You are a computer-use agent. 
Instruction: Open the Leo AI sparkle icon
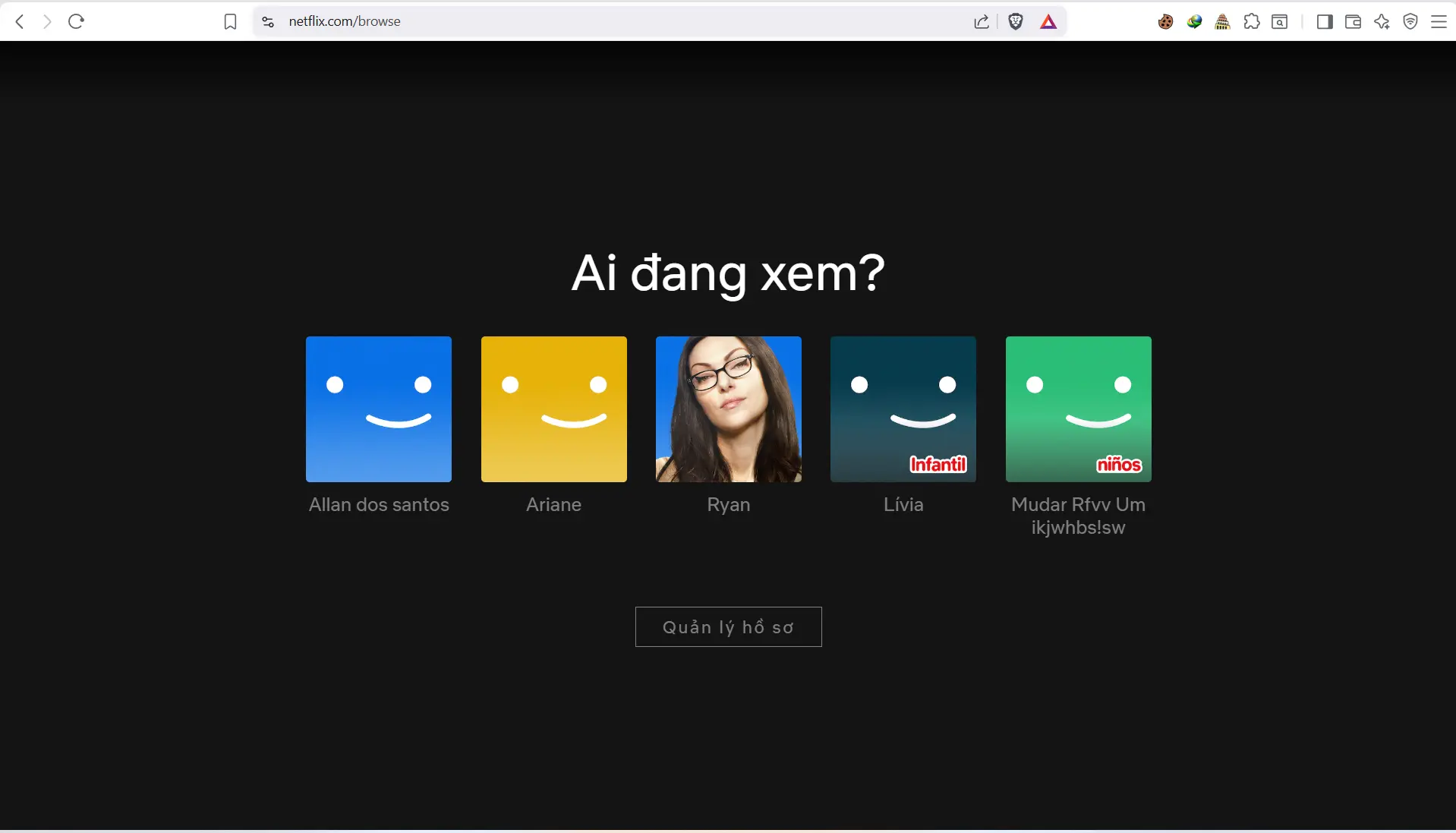pyautogui.click(x=1382, y=21)
